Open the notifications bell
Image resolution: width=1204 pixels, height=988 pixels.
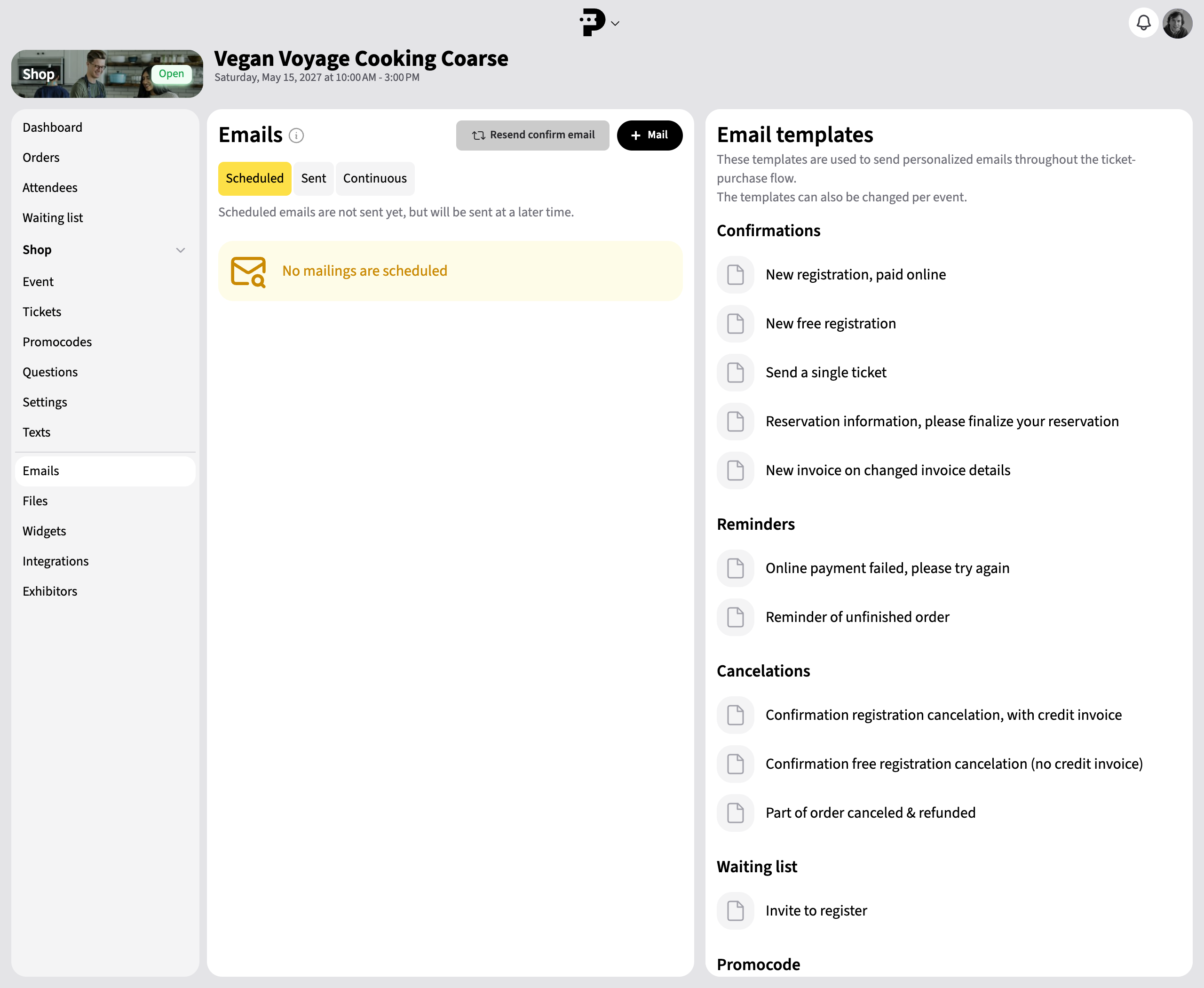[1143, 23]
